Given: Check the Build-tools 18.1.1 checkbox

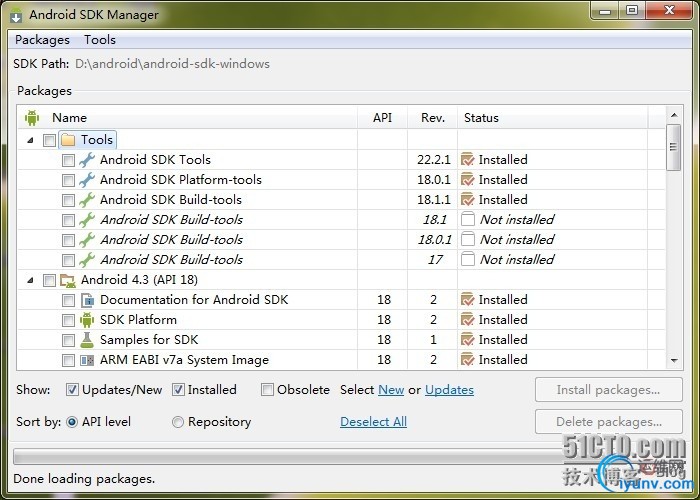Looking at the screenshot, I should [x=68, y=200].
